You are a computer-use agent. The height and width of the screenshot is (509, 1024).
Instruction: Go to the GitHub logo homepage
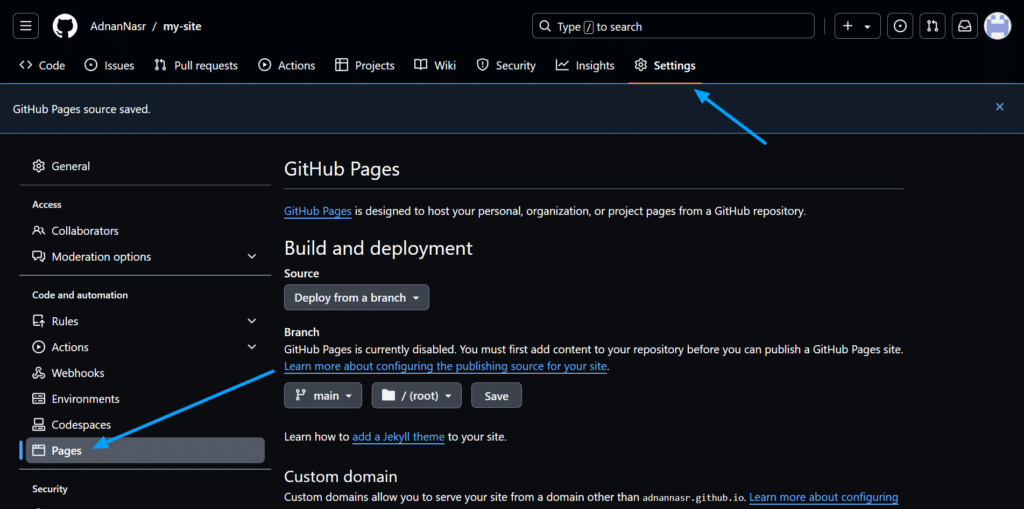(65, 26)
